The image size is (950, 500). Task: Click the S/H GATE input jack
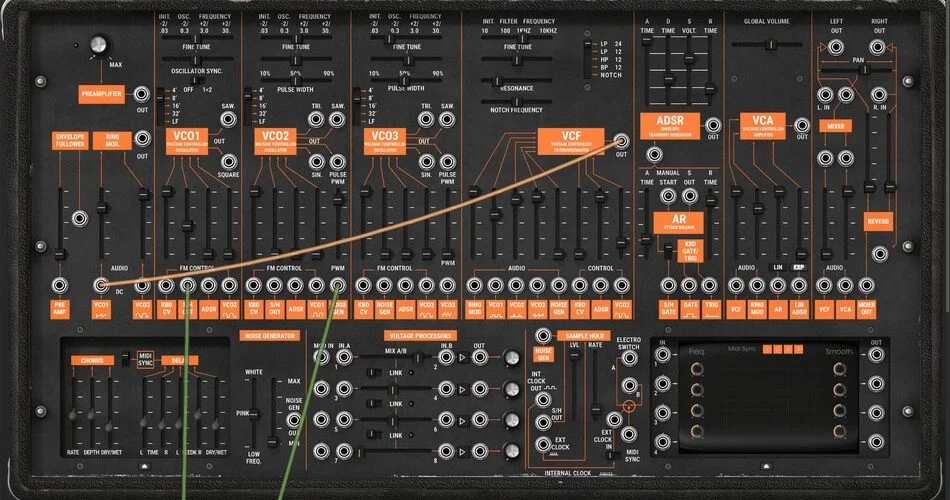click(668, 285)
